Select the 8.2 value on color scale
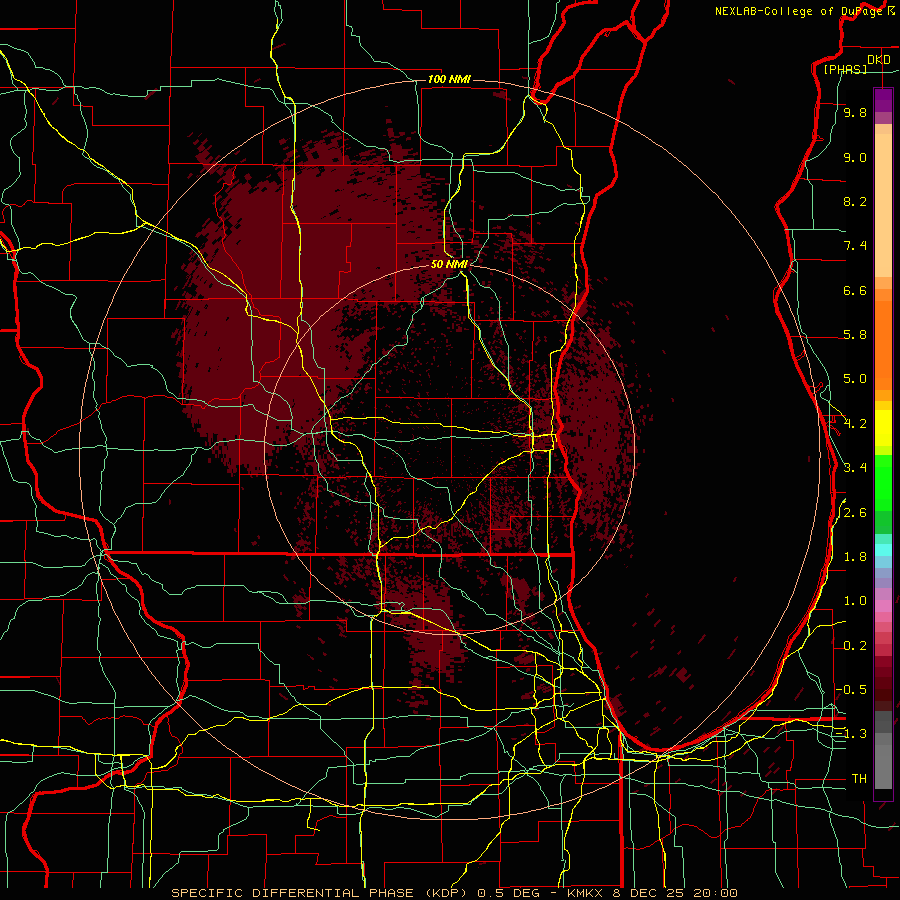Viewport: 900px width, 900px height. point(855,201)
